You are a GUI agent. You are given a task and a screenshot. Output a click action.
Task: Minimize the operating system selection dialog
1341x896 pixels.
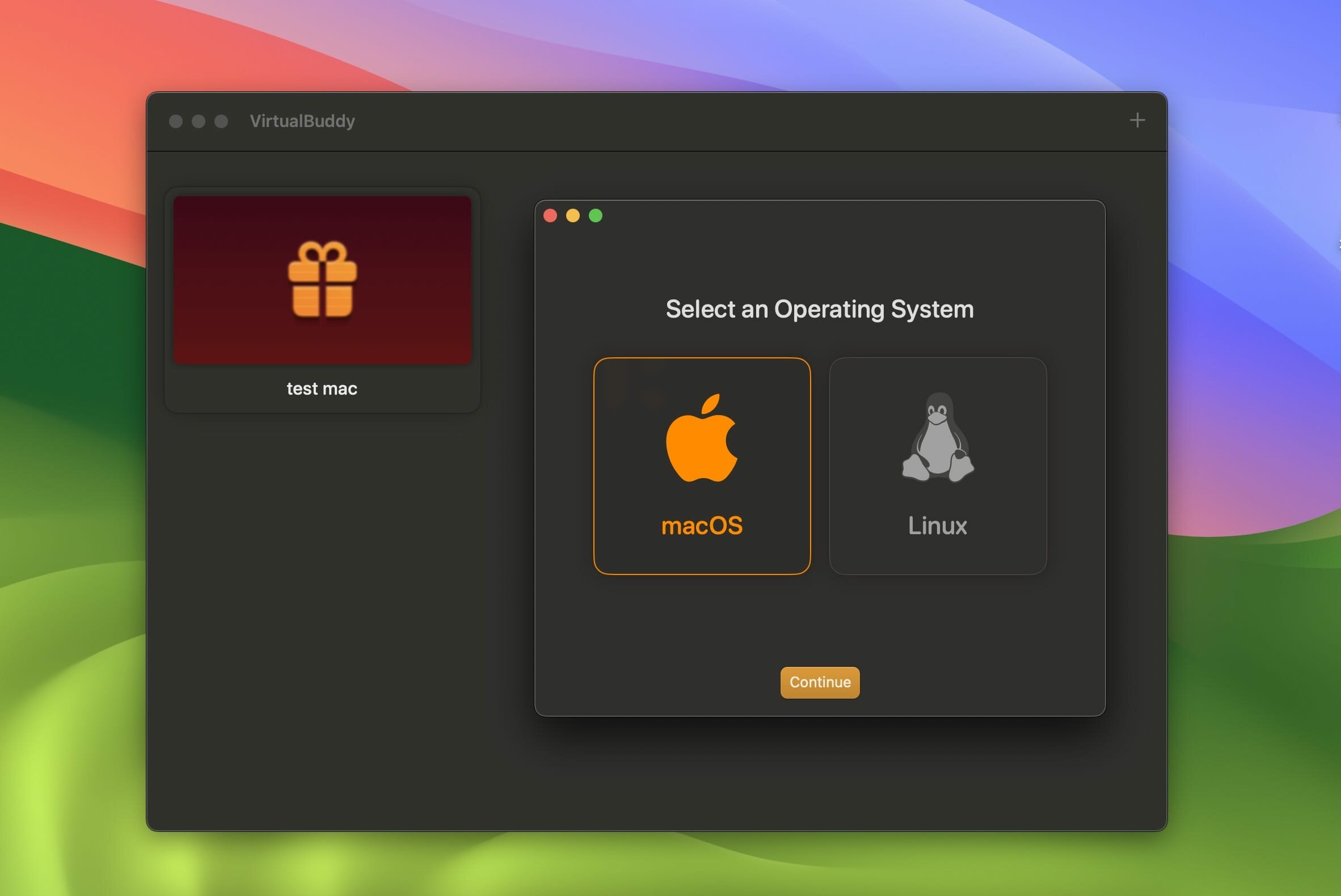(573, 215)
